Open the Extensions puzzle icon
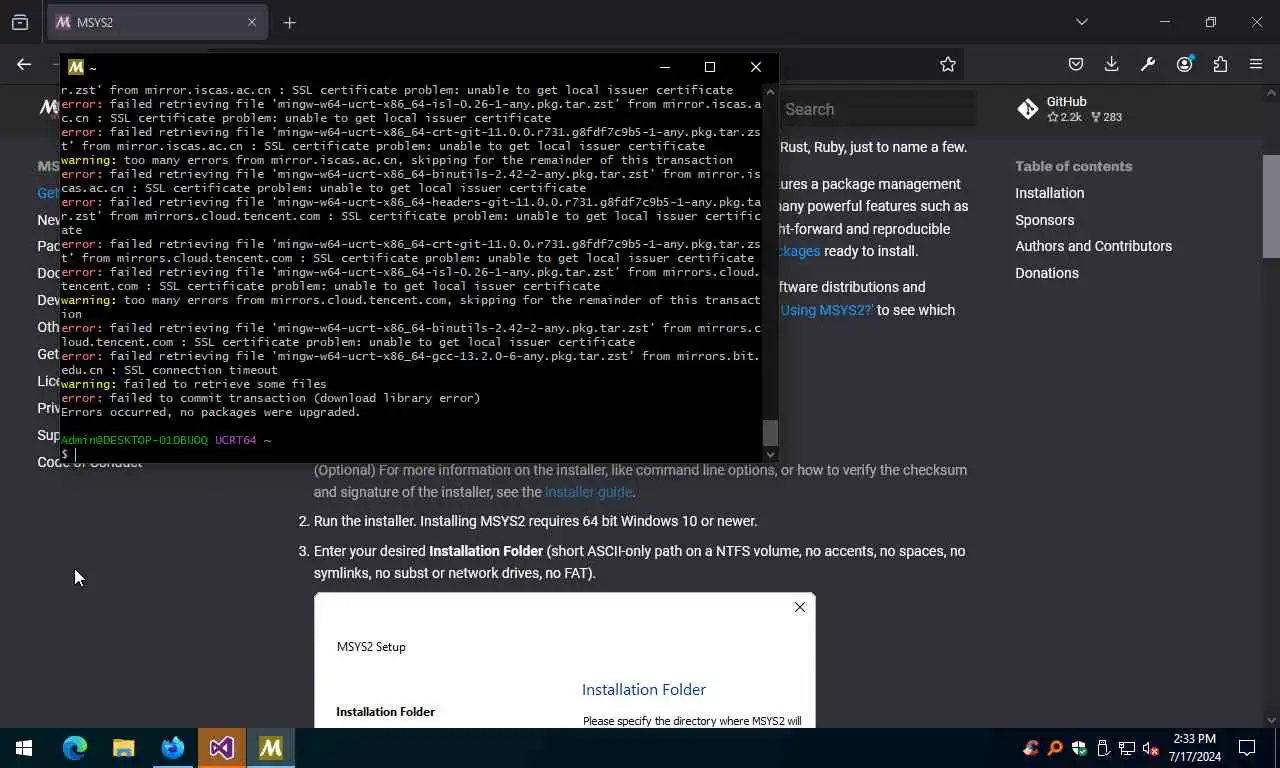 (1220, 64)
